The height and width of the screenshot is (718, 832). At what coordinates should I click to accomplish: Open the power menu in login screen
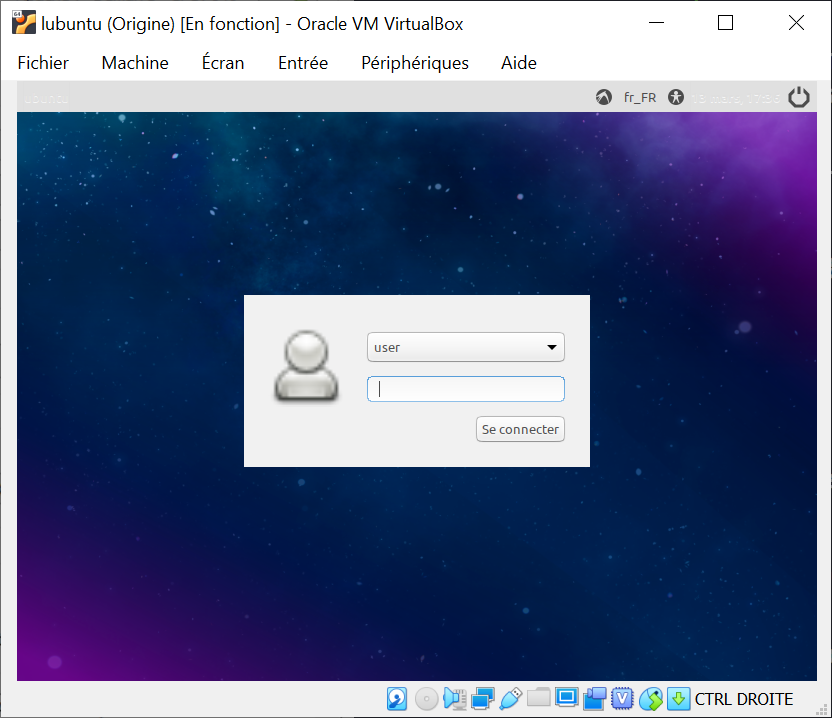tap(798, 97)
